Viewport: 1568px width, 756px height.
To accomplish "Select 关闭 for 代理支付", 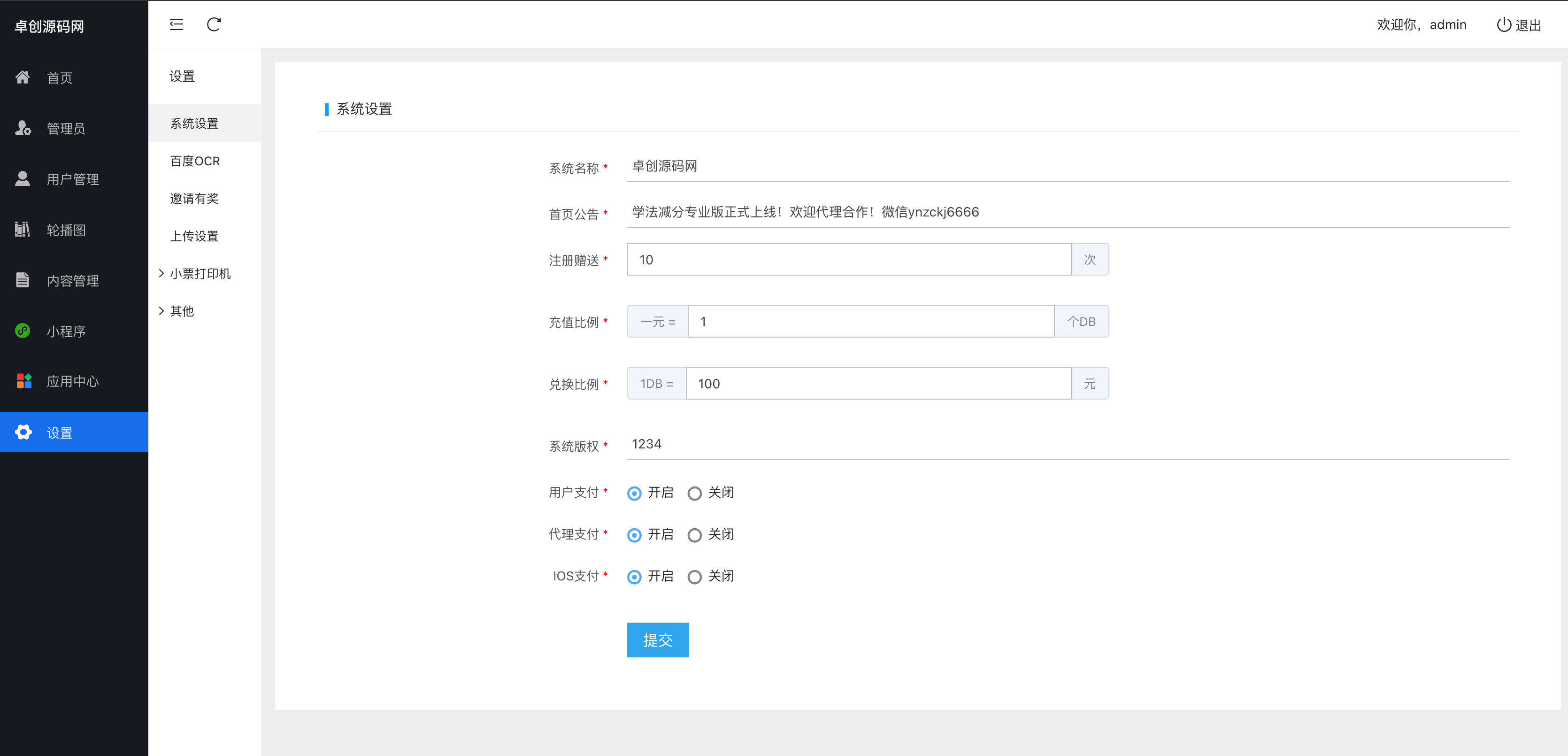I will tap(694, 534).
